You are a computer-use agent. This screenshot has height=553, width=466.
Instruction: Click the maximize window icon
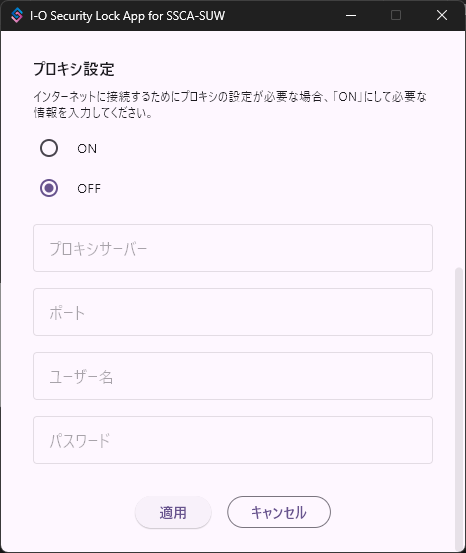coord(396,16)
